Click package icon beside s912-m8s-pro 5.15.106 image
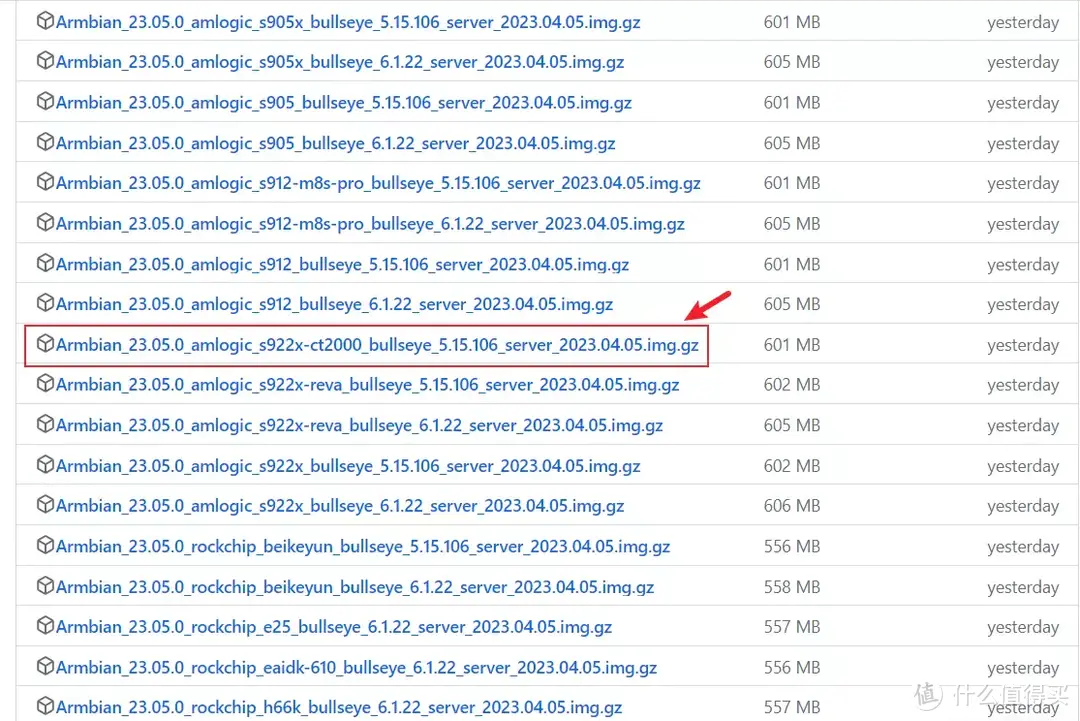The image size is (1080, 721). point(45,182)
